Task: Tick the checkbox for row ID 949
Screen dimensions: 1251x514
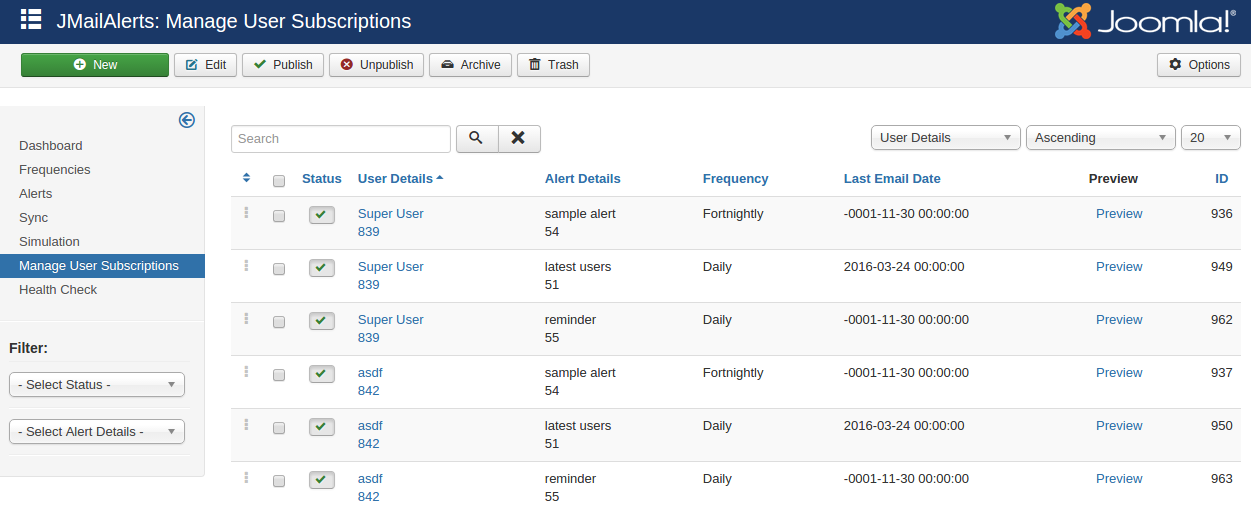Action: click(279, 269)
